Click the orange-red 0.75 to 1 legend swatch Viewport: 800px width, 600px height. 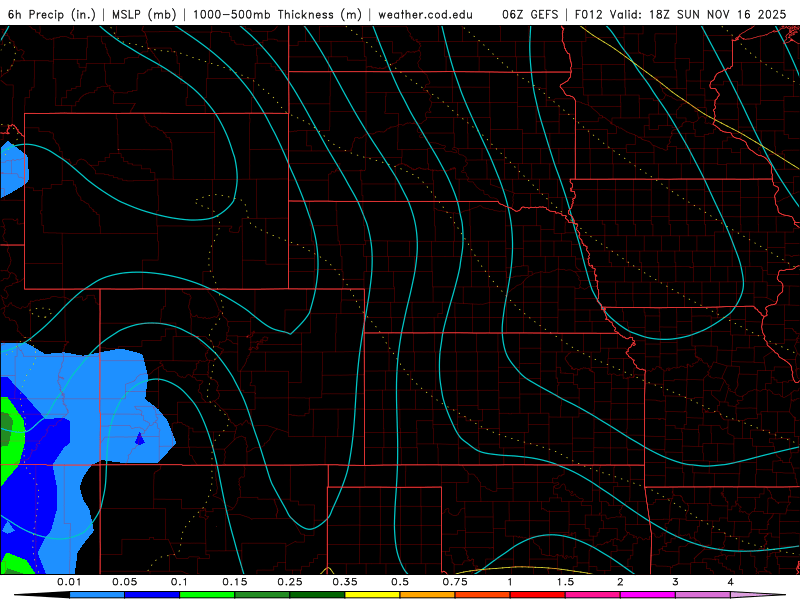pyautogui.click(x=483, y=595)
